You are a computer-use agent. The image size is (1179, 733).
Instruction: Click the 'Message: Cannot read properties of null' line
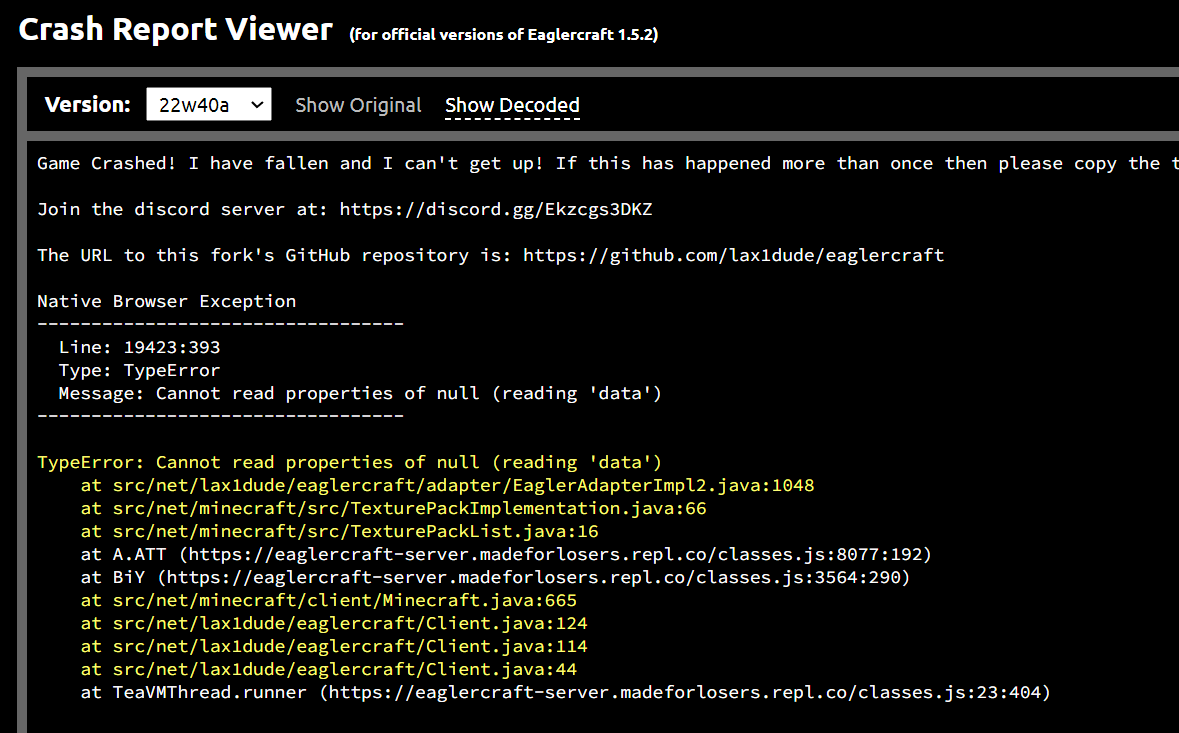pyautogui.click(x=360, y=394)
